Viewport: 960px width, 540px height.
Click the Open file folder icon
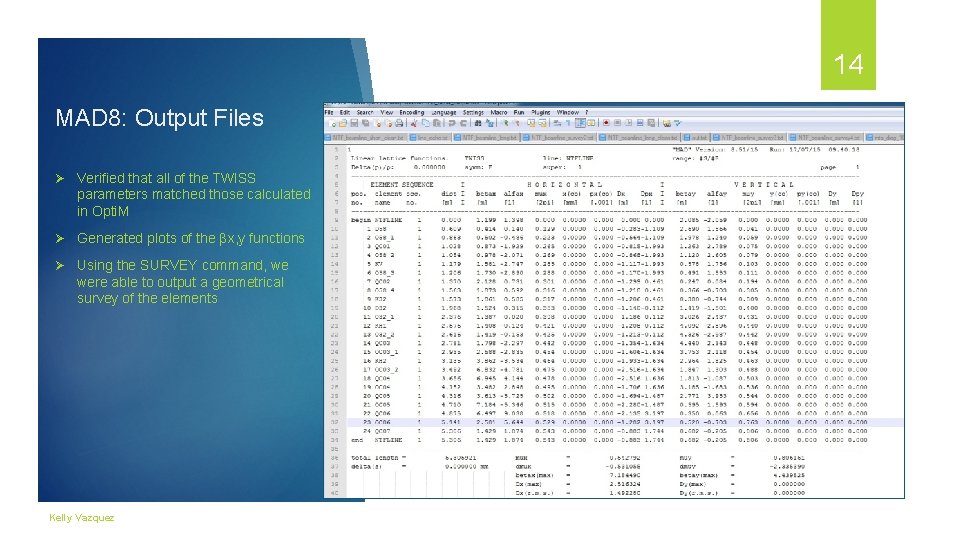point(343,123)
